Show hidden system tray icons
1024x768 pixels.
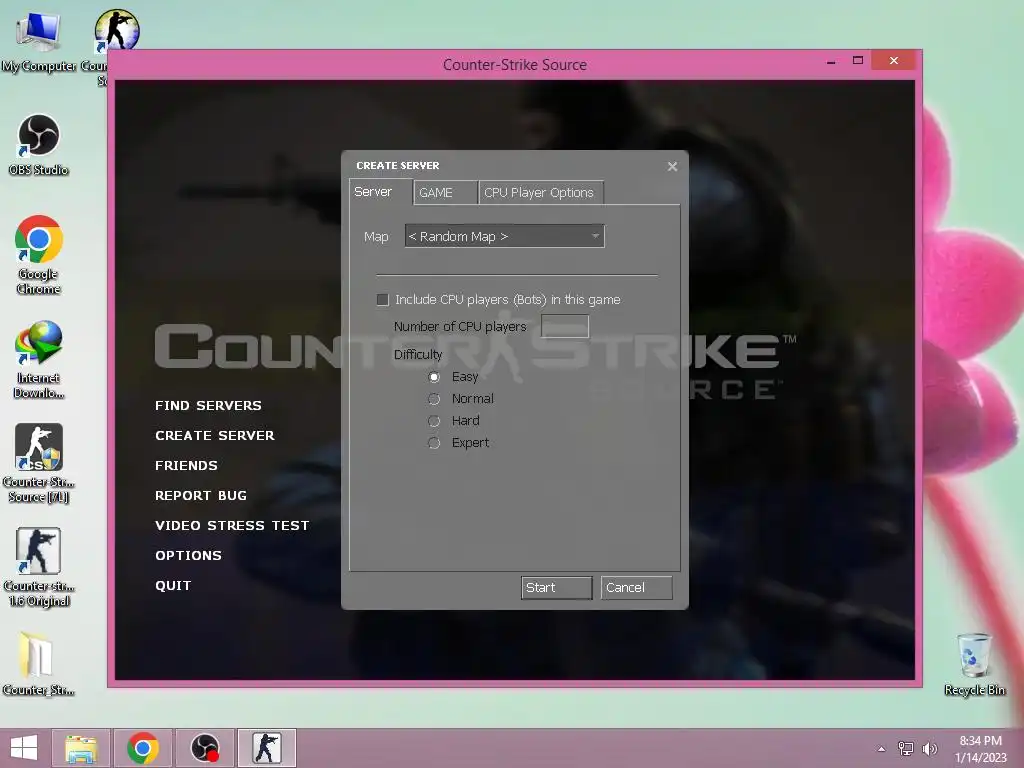pyautogui.click(x=881, y=749)
